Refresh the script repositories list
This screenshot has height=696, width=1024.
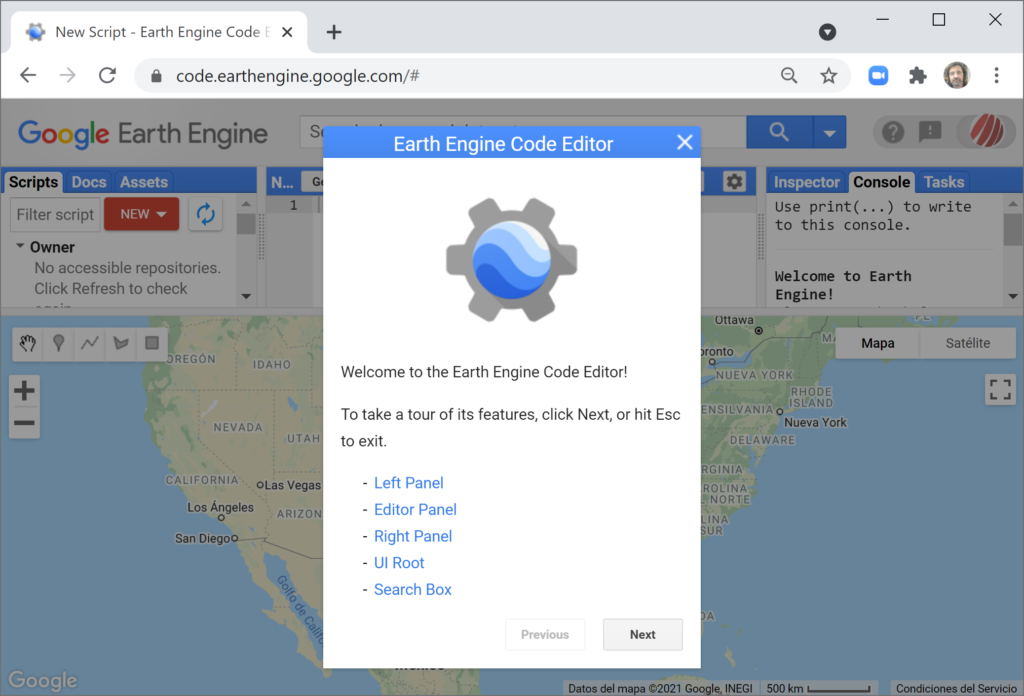point(206,214)
